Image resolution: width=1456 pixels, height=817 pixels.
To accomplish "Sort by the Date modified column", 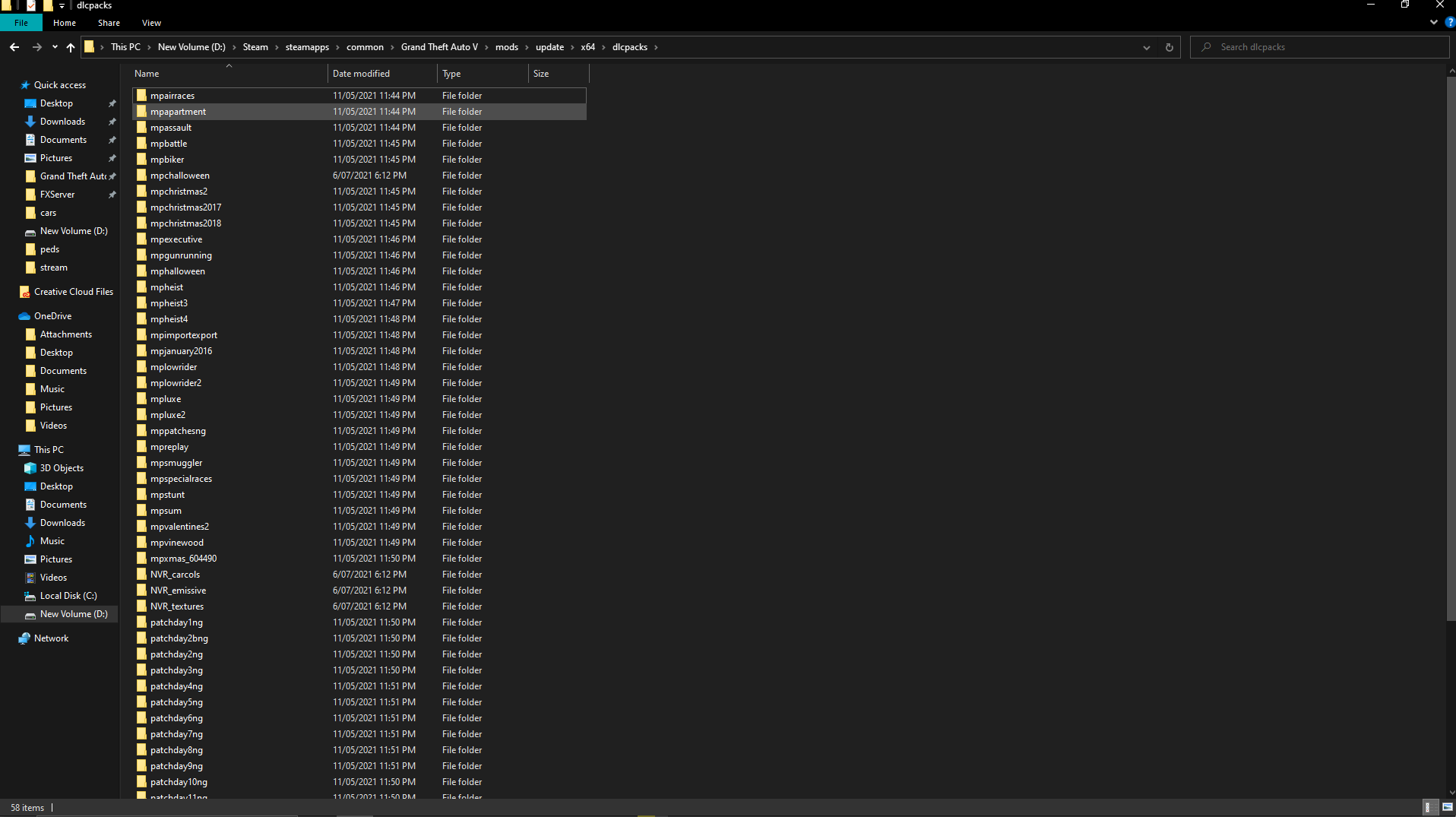I will [361, 74].
